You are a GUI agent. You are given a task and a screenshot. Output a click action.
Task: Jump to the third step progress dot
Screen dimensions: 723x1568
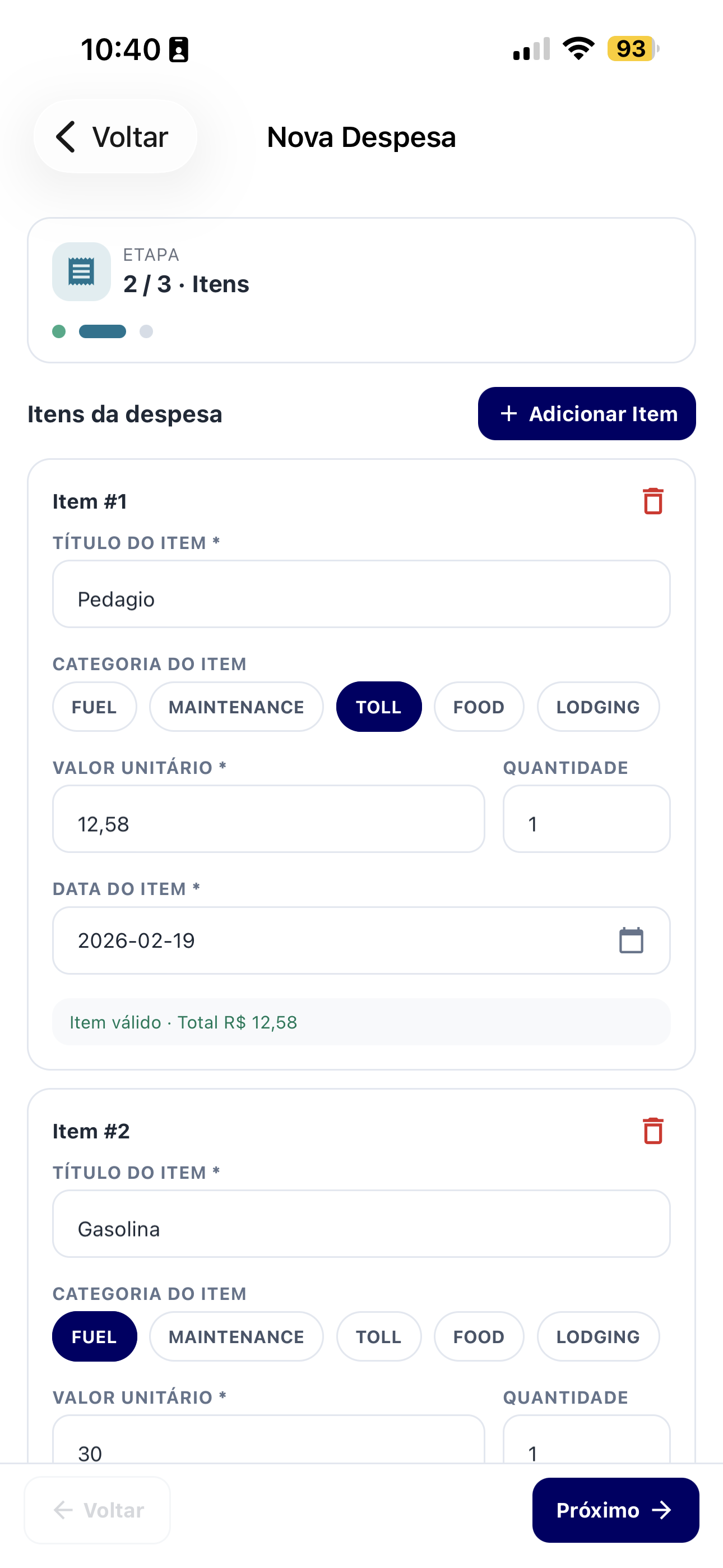[x=146, y=331]
